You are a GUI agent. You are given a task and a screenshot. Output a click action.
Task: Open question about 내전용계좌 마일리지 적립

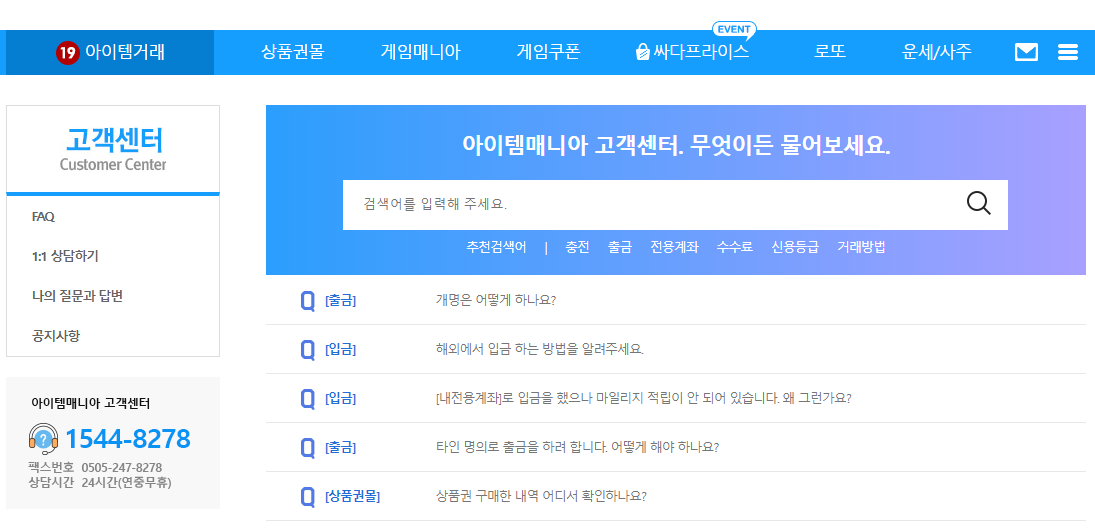tap(644, 398)
